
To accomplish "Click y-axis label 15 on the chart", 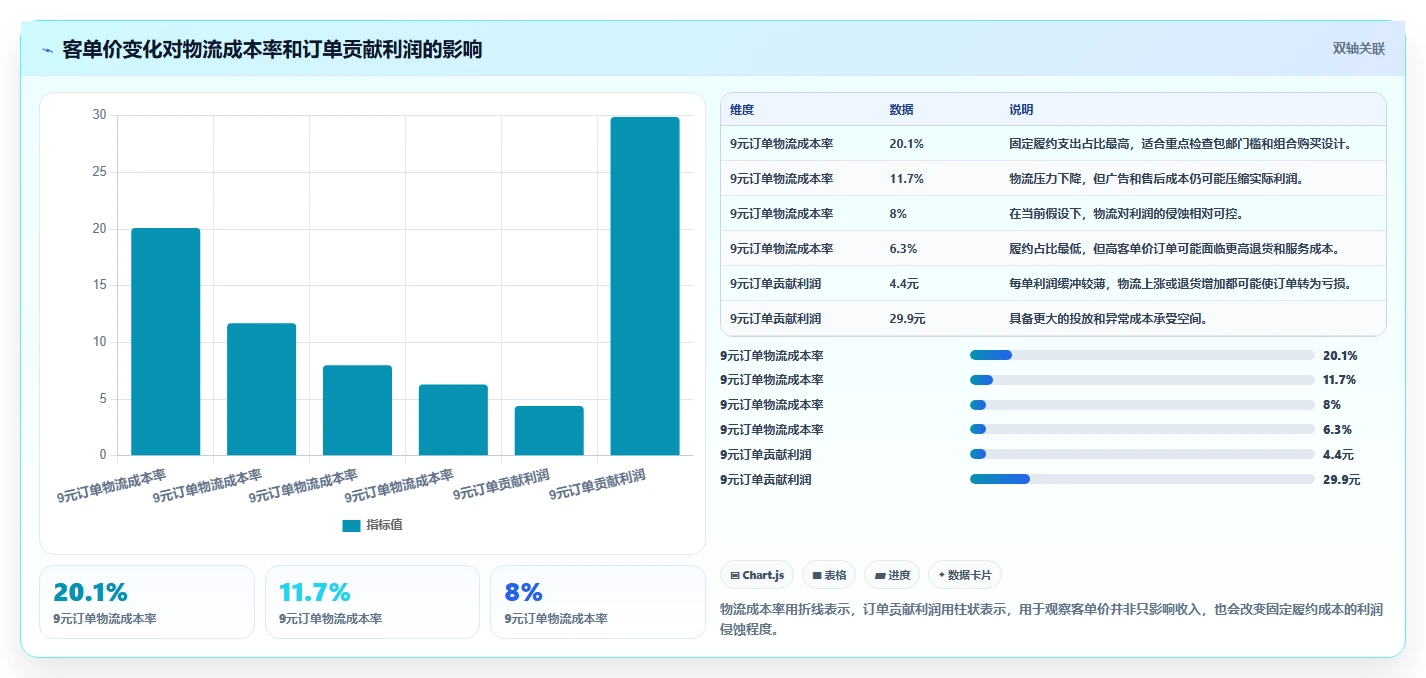I will coord(99,285).
